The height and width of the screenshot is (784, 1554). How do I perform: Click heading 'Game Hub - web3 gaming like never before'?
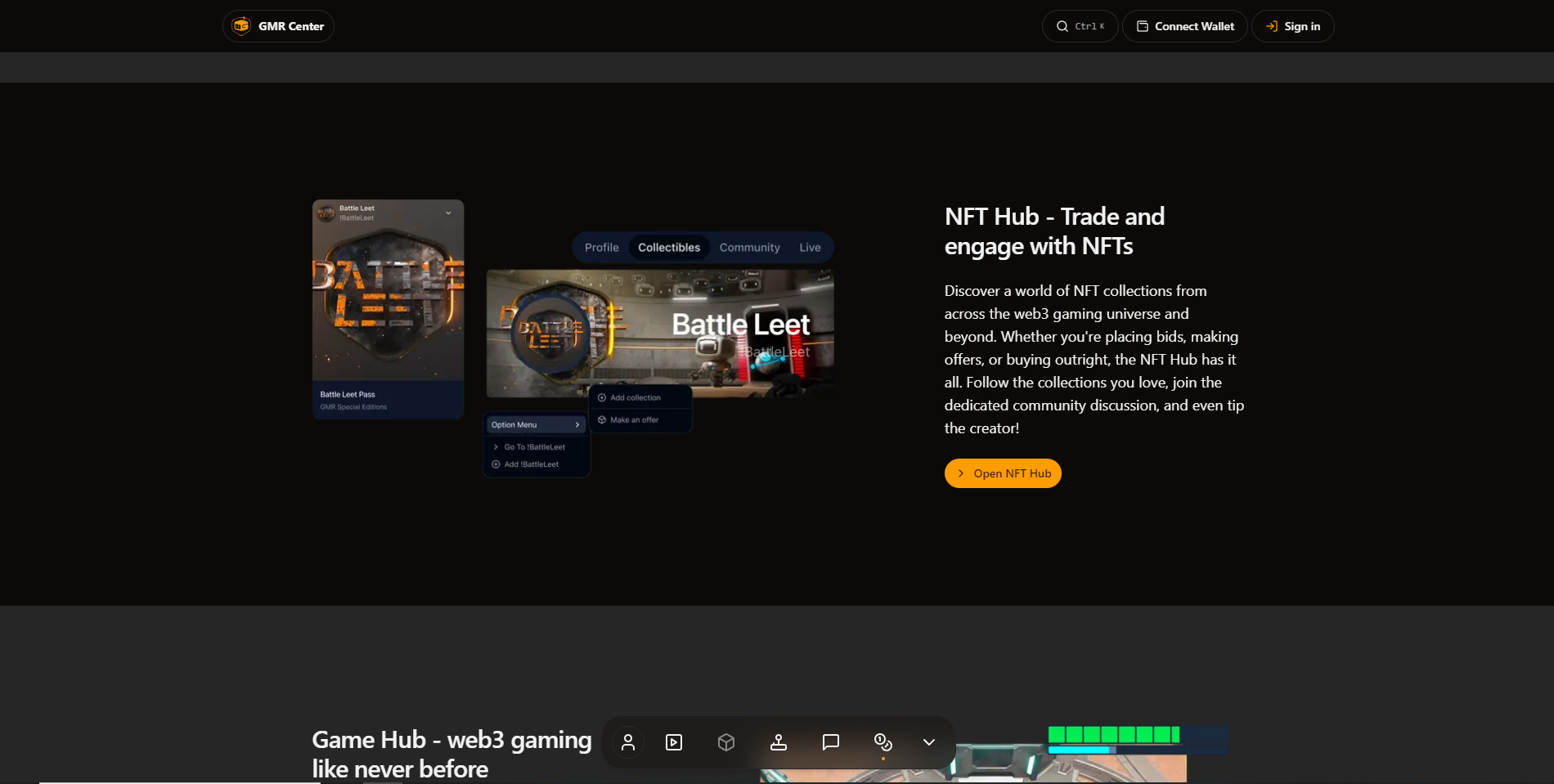[451, 755]
